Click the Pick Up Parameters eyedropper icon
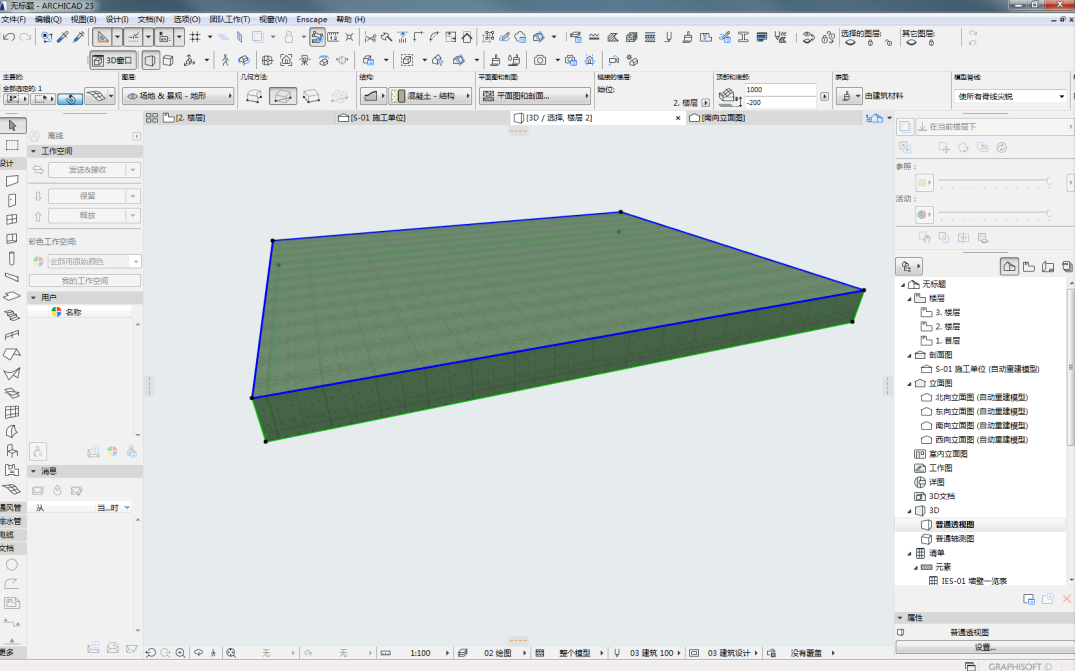Image resolution: width=1075 pixels, height=671 pixels. point(62,36)
